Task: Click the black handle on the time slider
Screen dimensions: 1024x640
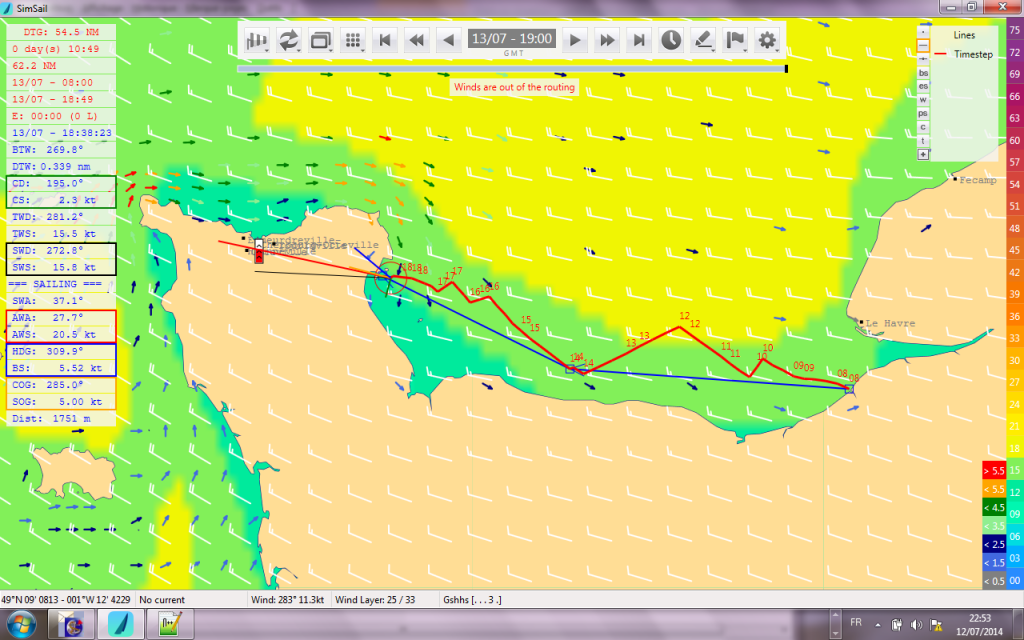Action: coord(786,69)
